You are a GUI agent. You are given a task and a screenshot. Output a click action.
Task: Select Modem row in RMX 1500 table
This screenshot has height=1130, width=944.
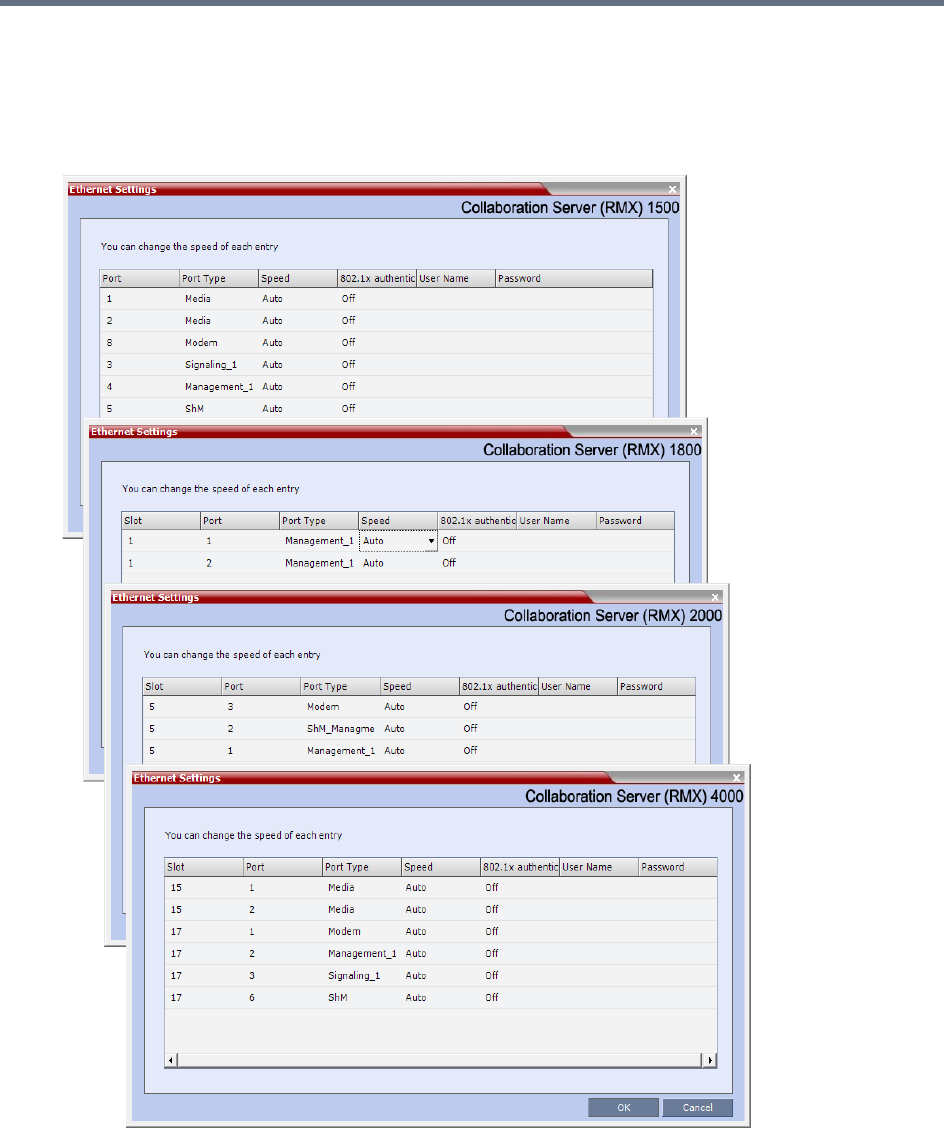(376, 343)
